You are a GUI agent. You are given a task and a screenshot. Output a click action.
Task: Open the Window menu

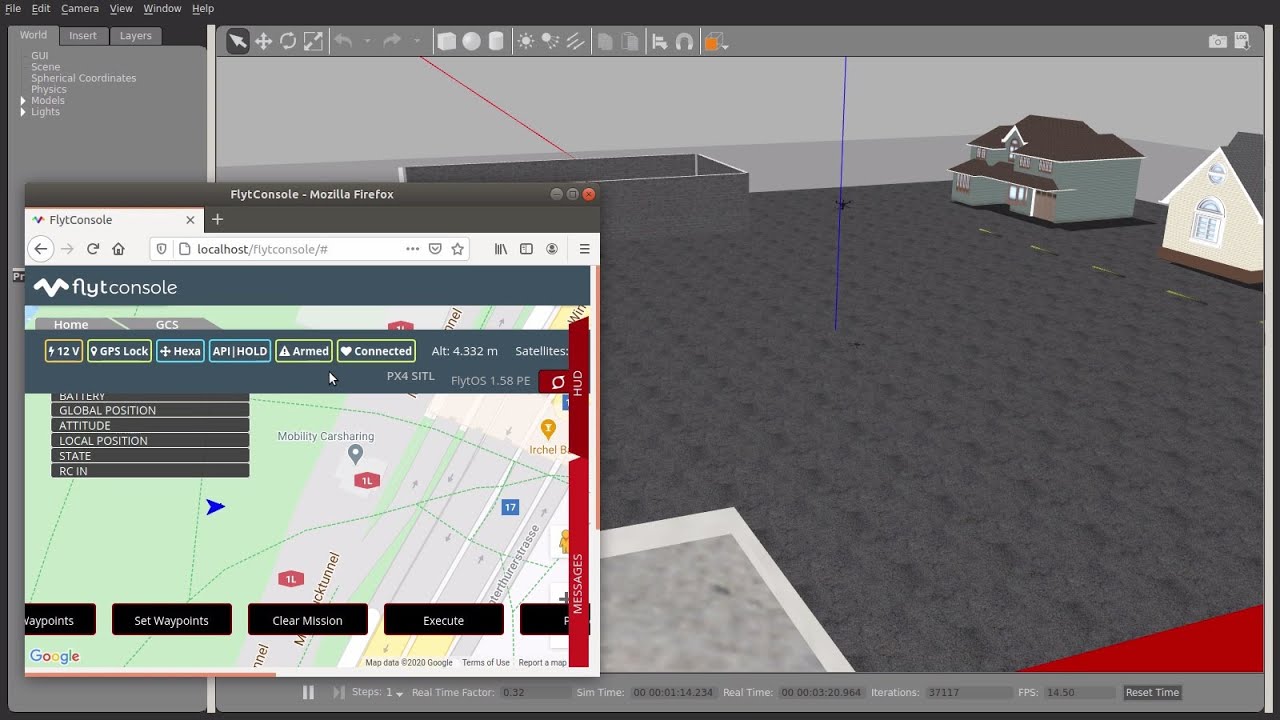coord(162,8)
